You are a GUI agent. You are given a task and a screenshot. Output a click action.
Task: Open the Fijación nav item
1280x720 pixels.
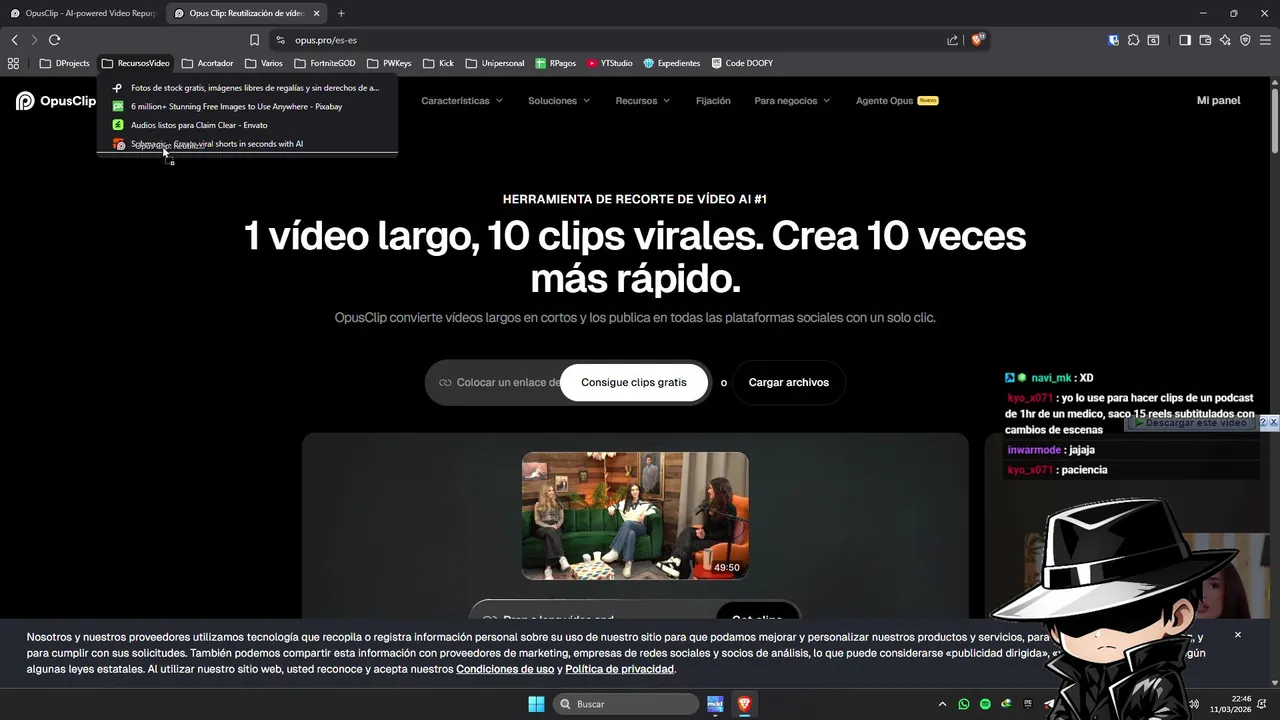(713, 101)
